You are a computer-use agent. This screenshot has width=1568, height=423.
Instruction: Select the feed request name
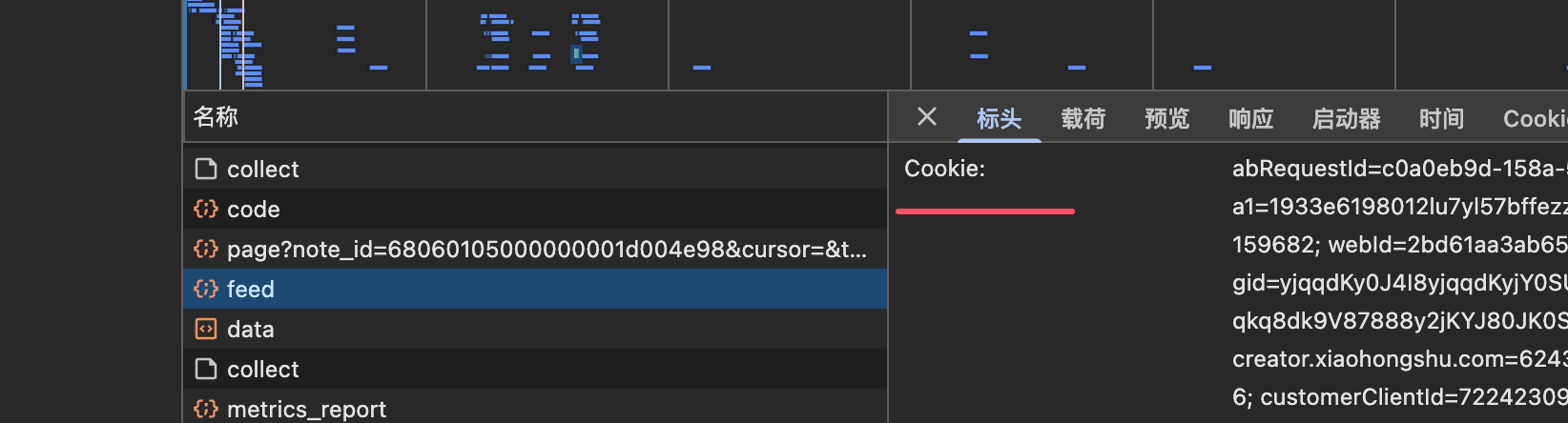pos(251,290)
